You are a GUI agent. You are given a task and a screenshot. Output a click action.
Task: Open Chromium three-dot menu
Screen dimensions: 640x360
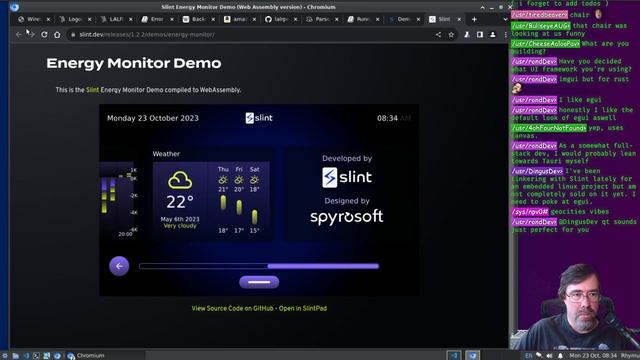coord(505,35)
